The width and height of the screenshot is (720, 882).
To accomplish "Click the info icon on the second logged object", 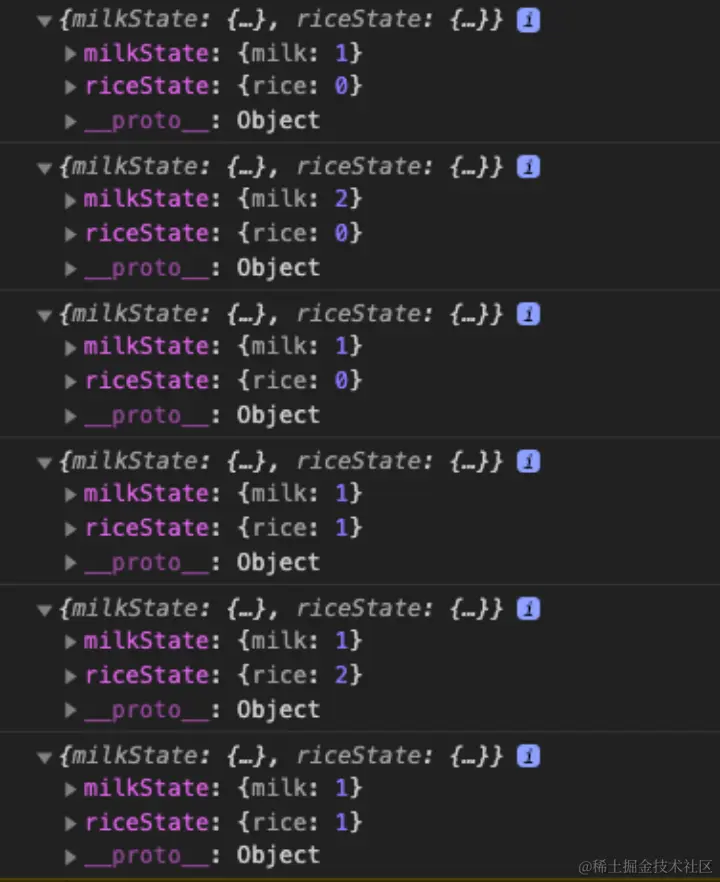I will (528, 167).
